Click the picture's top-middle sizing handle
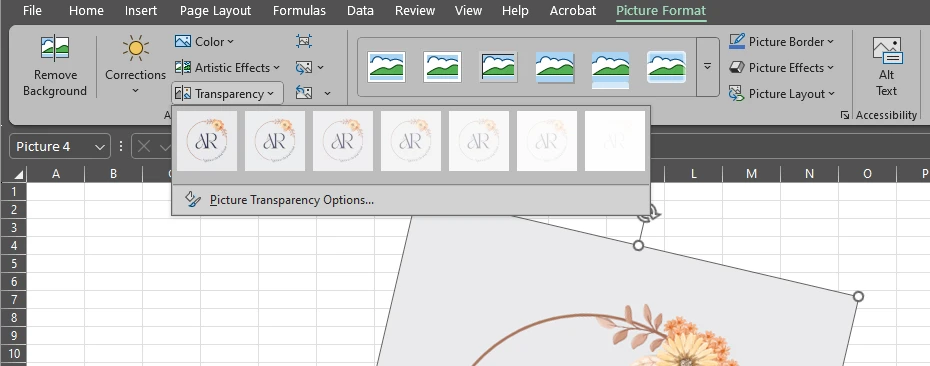This screenshot has width=930, height=366. pyautogui.click(x=638, y=245)
